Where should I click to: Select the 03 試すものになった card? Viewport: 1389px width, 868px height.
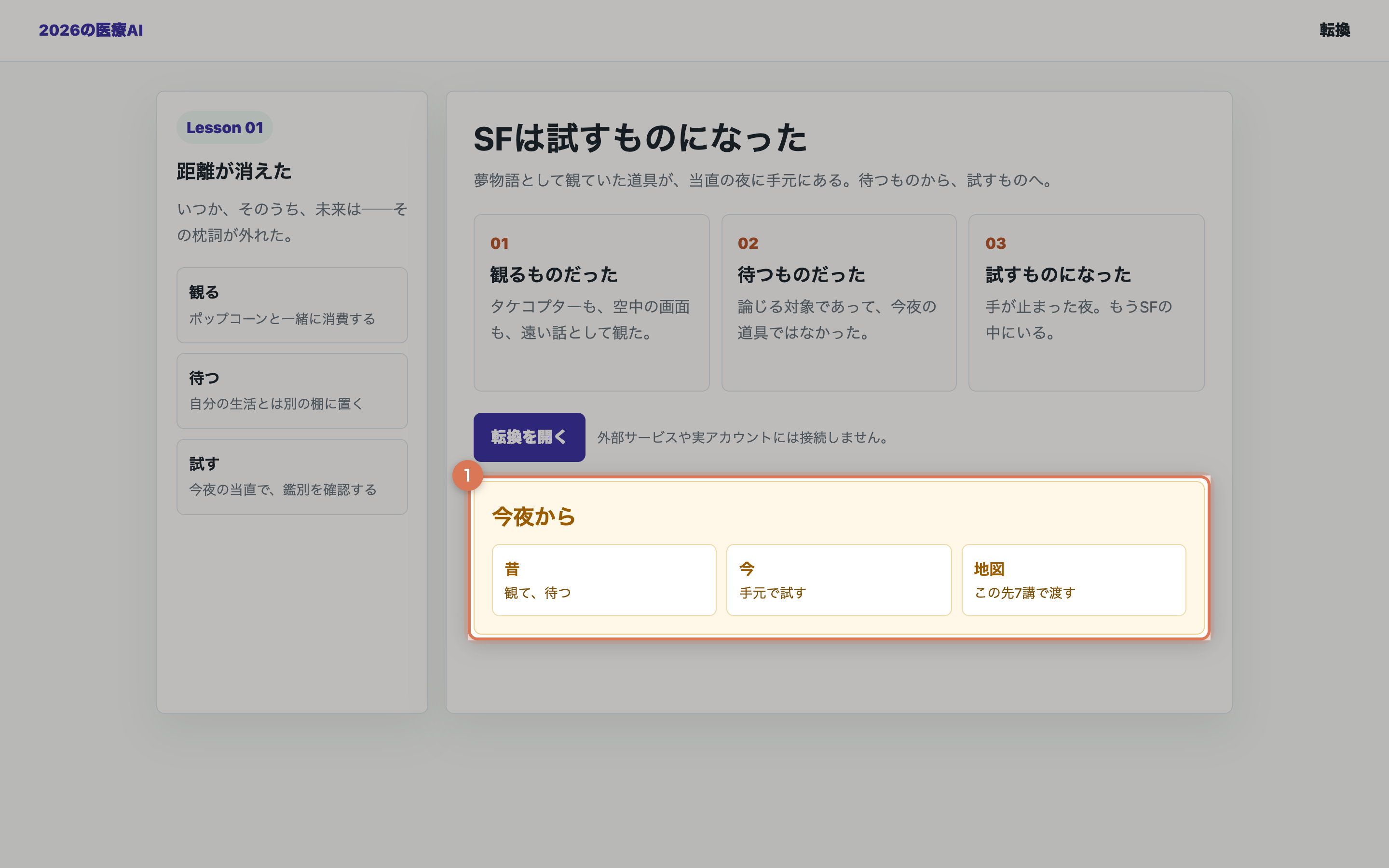coord(1086,303)
